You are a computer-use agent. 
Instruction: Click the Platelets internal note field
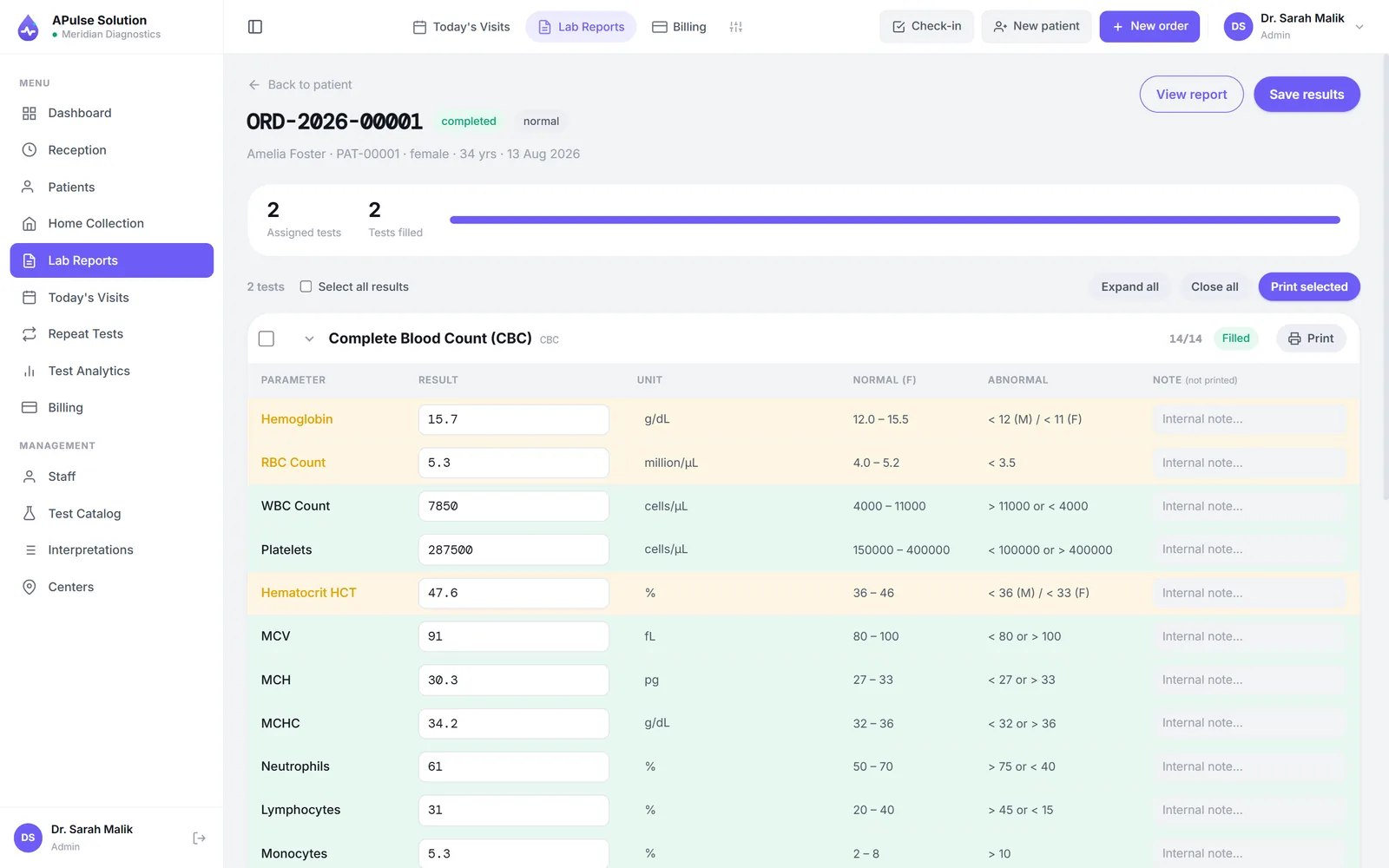(x=1249, y=549)
